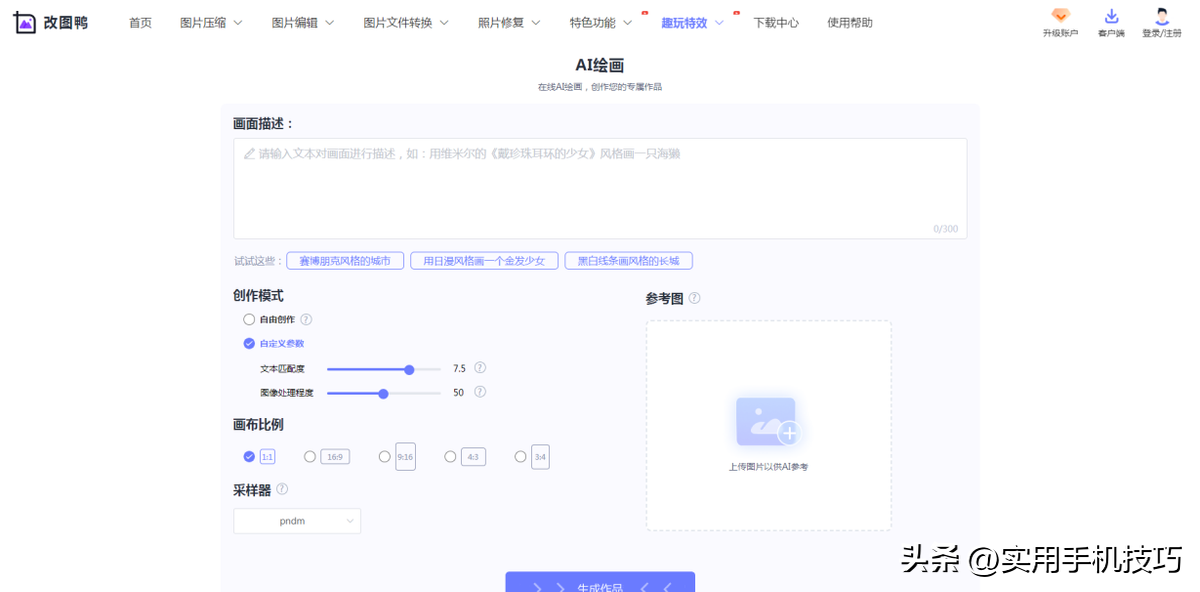Click the help icon beside 文本匹配度 value

(x=479, y=368)
